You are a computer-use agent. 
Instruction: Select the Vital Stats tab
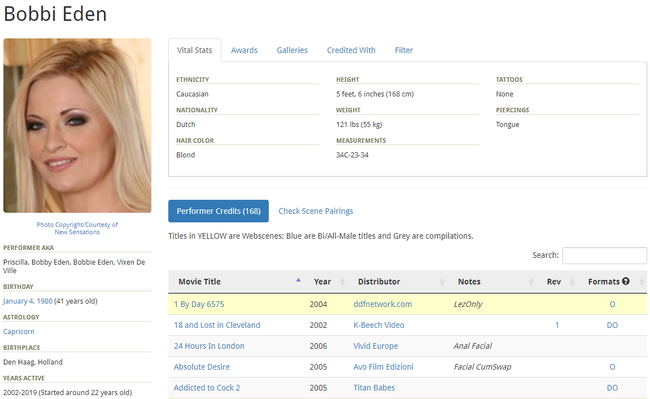coord(194,50)
